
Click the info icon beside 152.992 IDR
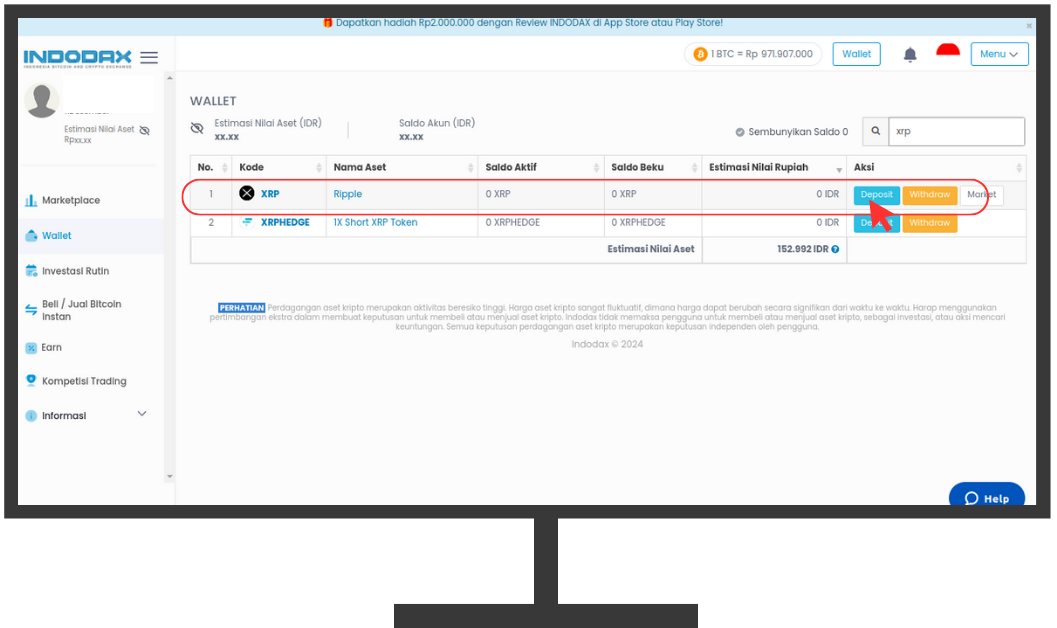pyautogui.click(x=835, y=249)
